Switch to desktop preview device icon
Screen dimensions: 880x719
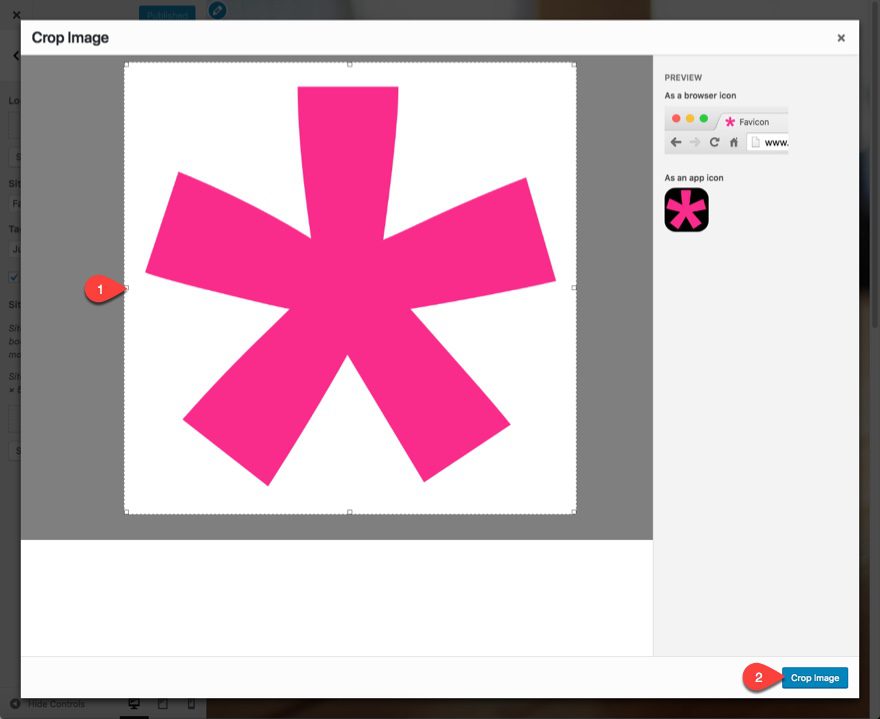pyautogui.click(x=134, y=705)
